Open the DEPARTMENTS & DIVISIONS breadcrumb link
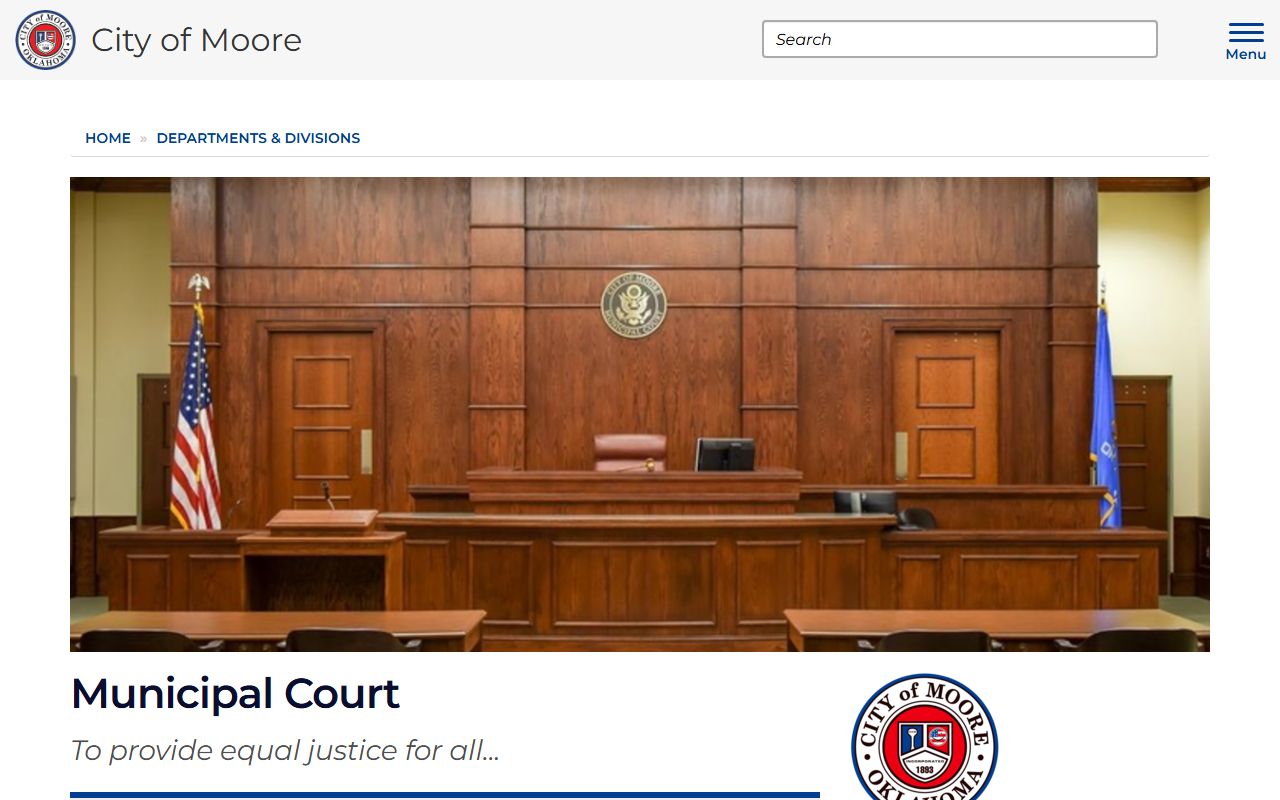Screen dimensions: 1280x800 [x=258, y=138]
